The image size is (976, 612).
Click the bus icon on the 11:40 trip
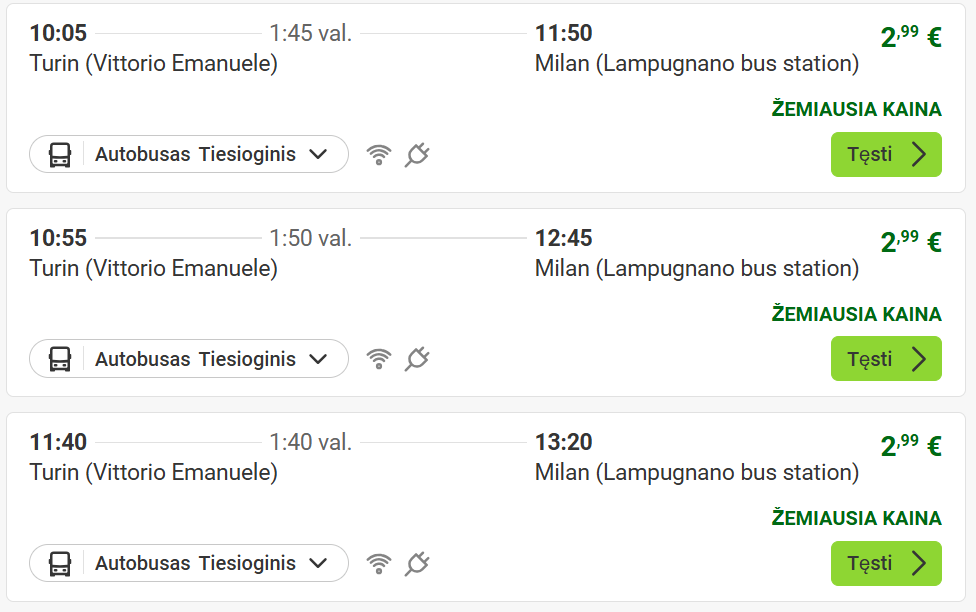(x=60, y=564)
